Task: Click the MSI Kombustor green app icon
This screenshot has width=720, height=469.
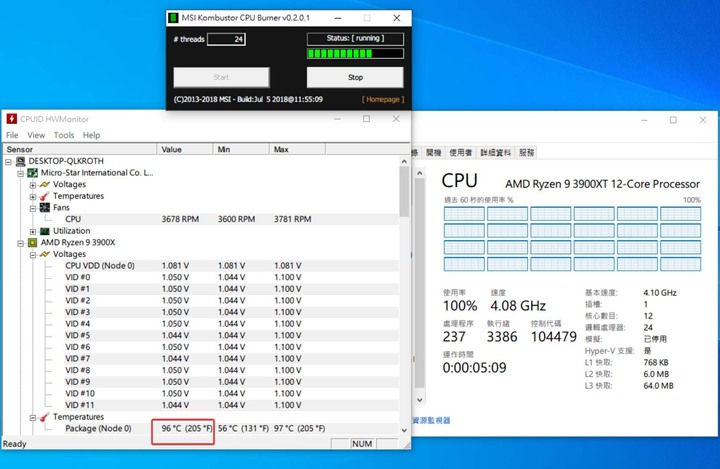Action: (x=173, y=18)
